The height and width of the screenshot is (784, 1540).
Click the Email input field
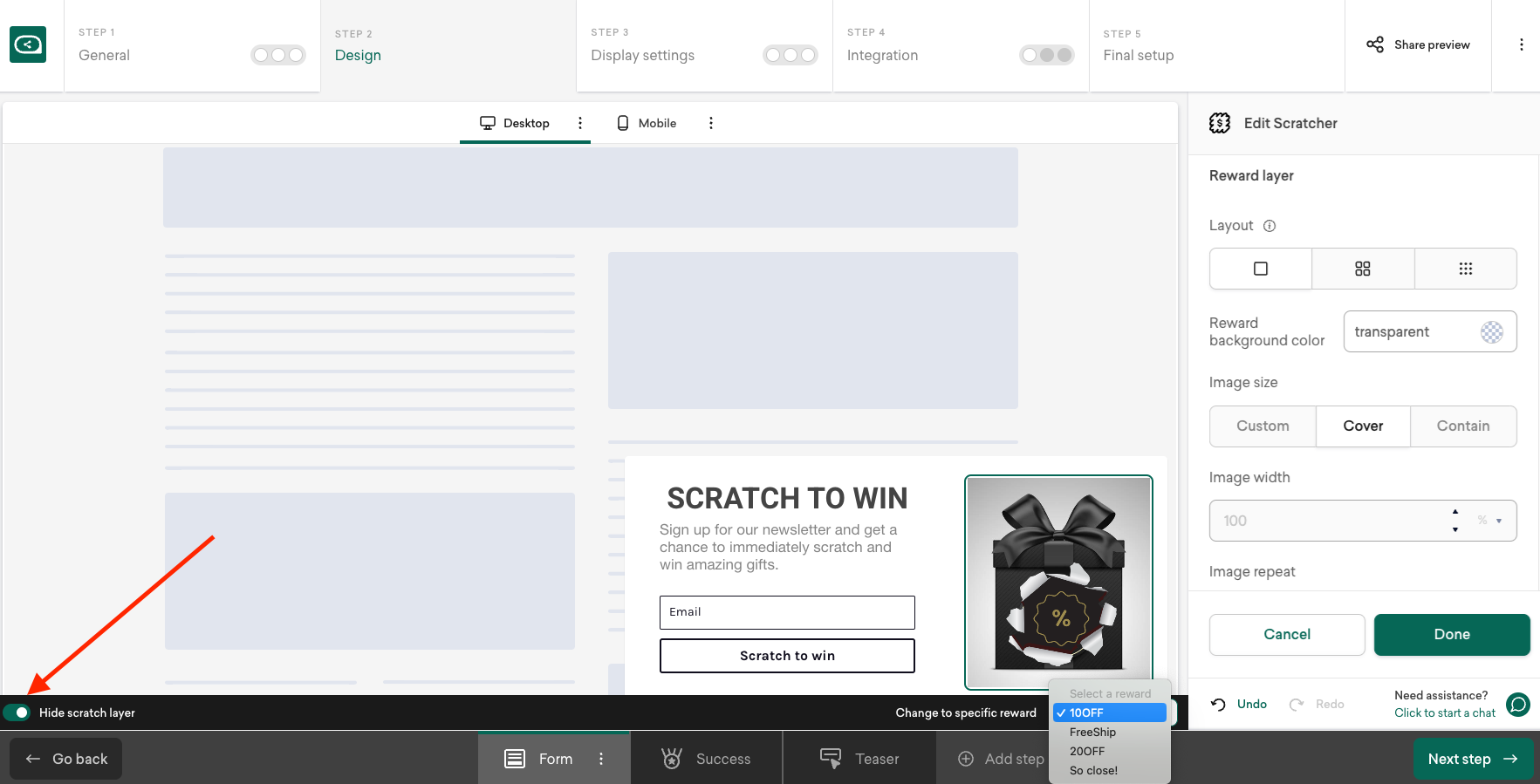point(786,612)
